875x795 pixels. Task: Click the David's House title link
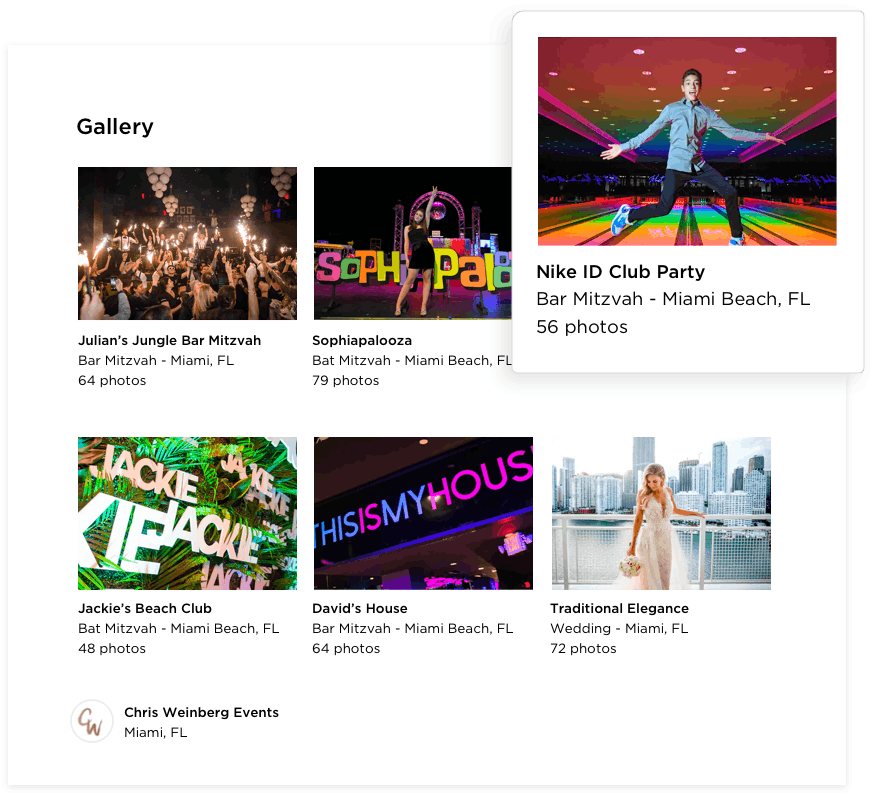pos(360,608)
